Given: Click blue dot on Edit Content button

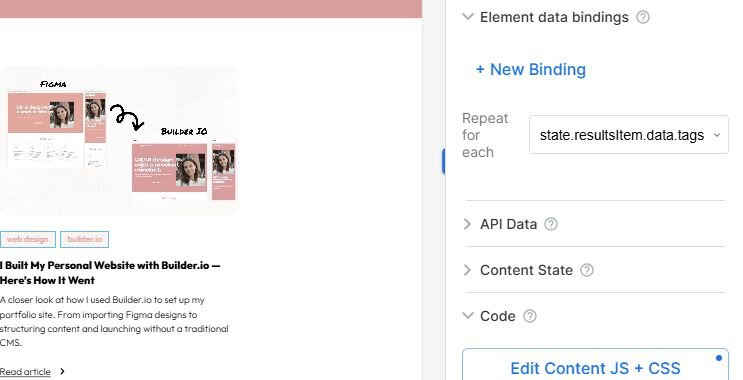Looking at the screenshot, I should pyautogui.click(x=719, y=358).
